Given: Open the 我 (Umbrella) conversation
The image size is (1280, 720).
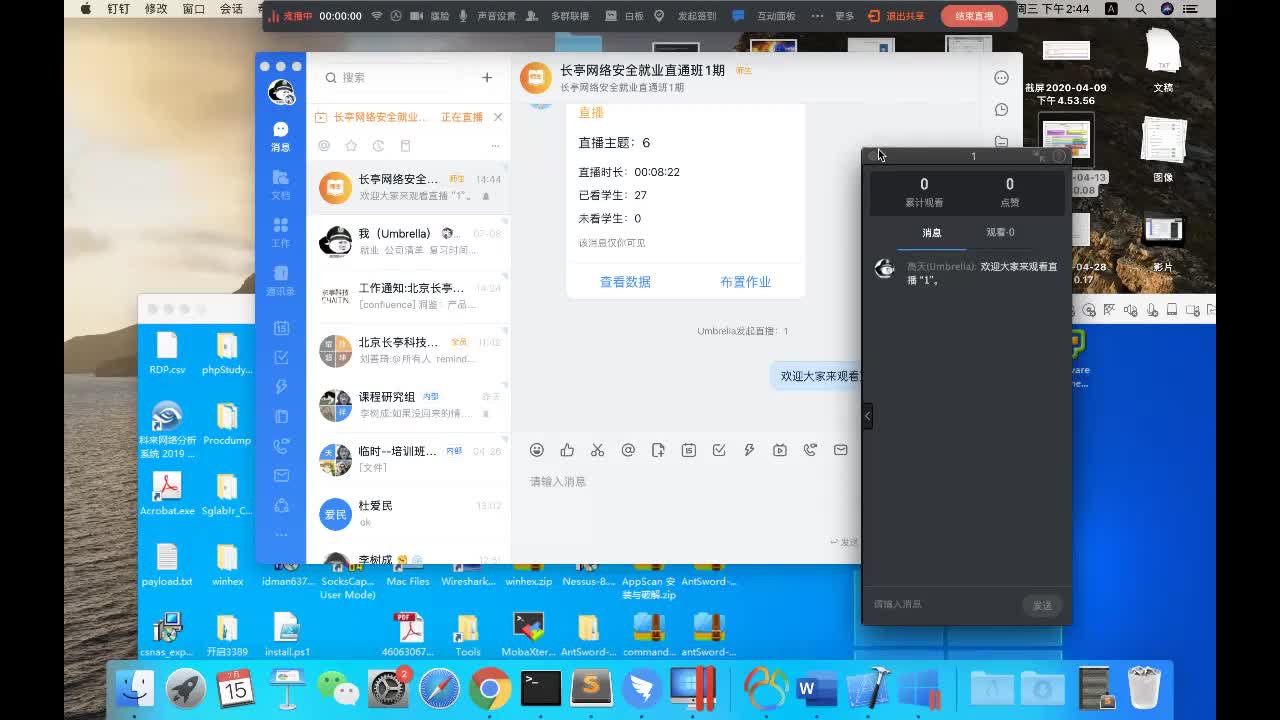Looking at the screenshot, I should click(x=408, y=241).
